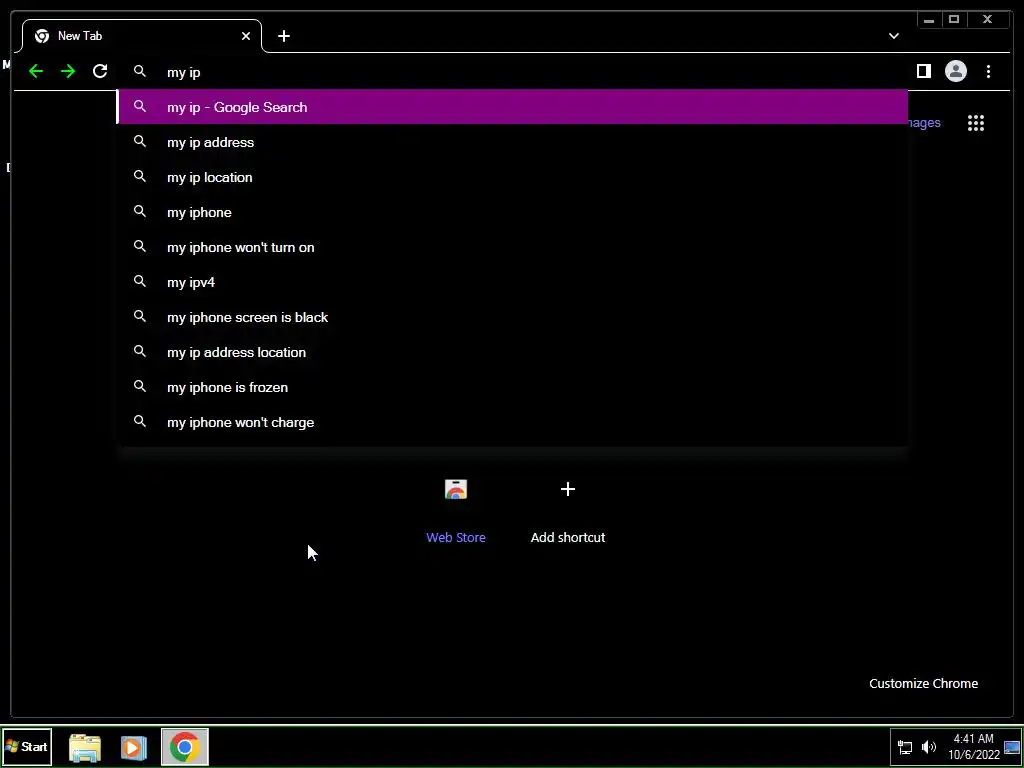The height and width of the screenshot is (768, 1024).
Task: Launch the media player taskbar icon
Action: [133, 747]
